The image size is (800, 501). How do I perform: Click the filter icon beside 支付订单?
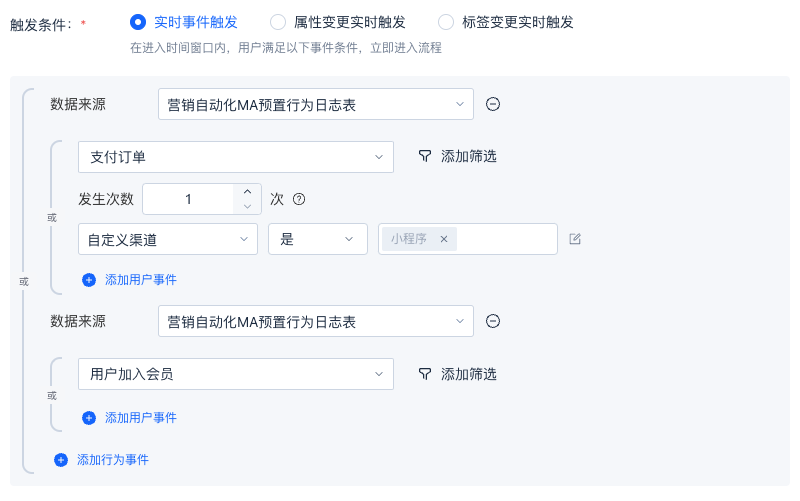coord(424,156)
